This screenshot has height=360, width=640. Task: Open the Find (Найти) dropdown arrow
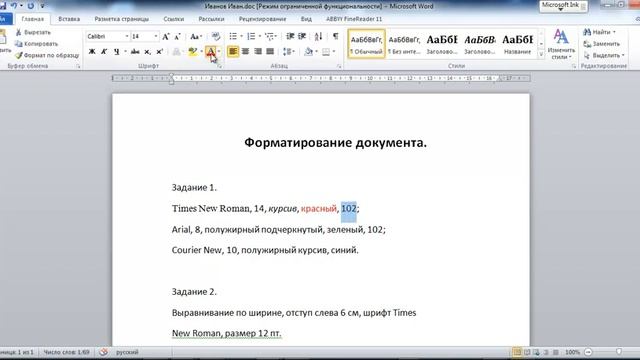point(614,32)
